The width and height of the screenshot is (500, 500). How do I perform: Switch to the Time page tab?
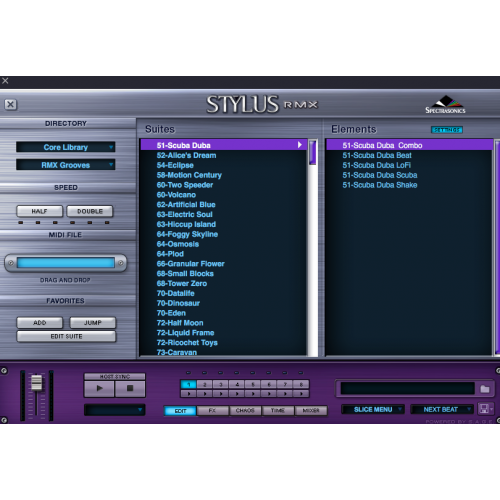[278, 411]
